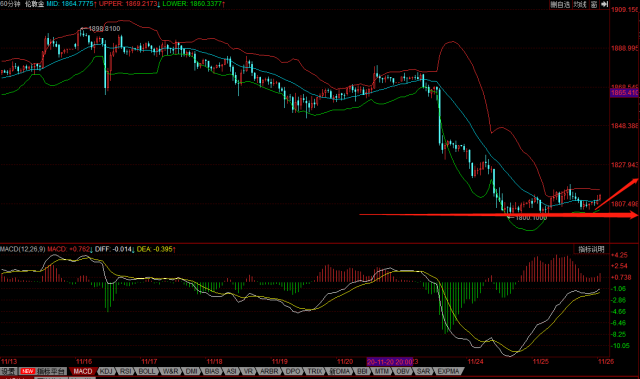The height and width of the screenshot is (379, 640).
Task: Open the 指标平台 indicator platform with NEW badge
Action: tap(42, 371)
